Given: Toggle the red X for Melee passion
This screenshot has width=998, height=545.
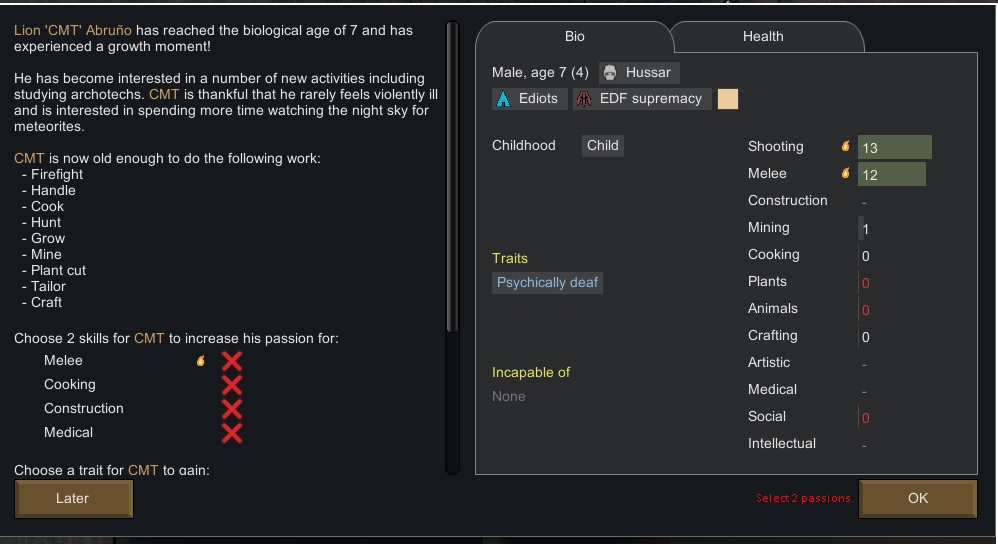Looking at the screenshot, I should (232, 361).
